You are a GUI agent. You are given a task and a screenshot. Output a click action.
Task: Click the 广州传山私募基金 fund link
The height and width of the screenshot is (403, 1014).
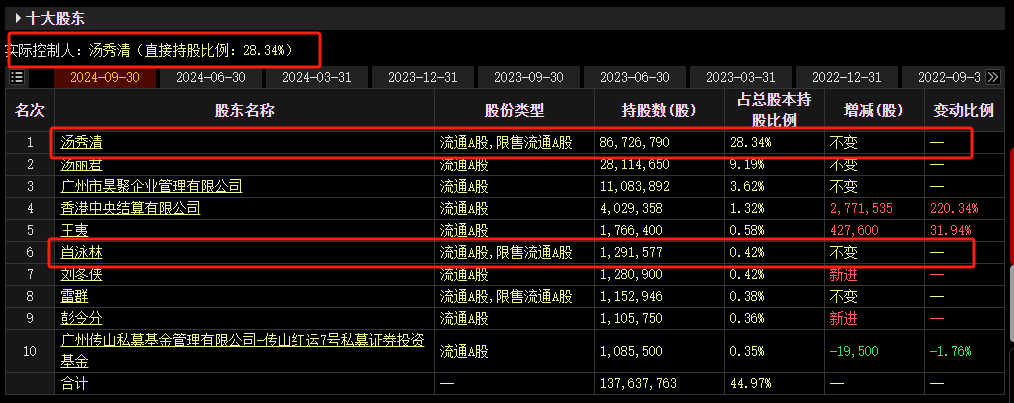(x=243, y=351)
